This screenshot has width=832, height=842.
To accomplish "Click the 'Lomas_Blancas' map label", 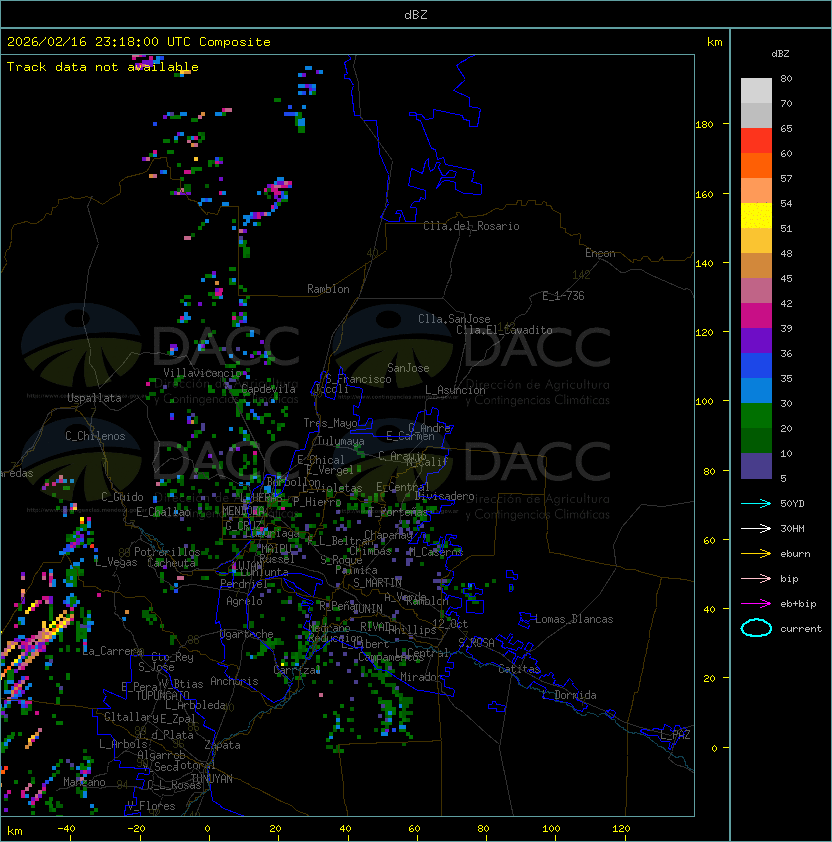I will coord(574,619).
